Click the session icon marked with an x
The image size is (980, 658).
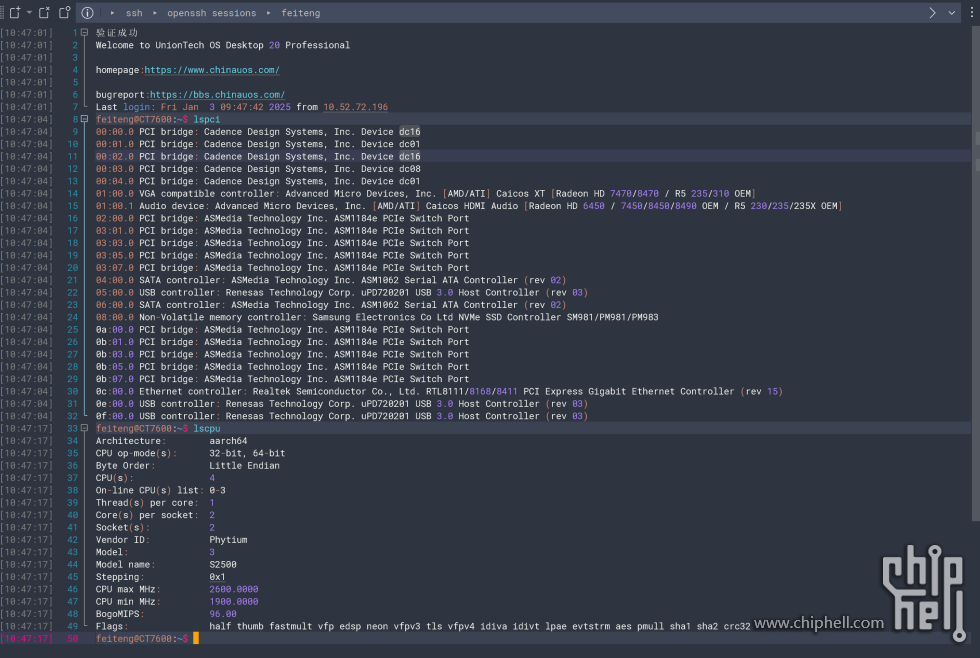click(x=44, y=12)
